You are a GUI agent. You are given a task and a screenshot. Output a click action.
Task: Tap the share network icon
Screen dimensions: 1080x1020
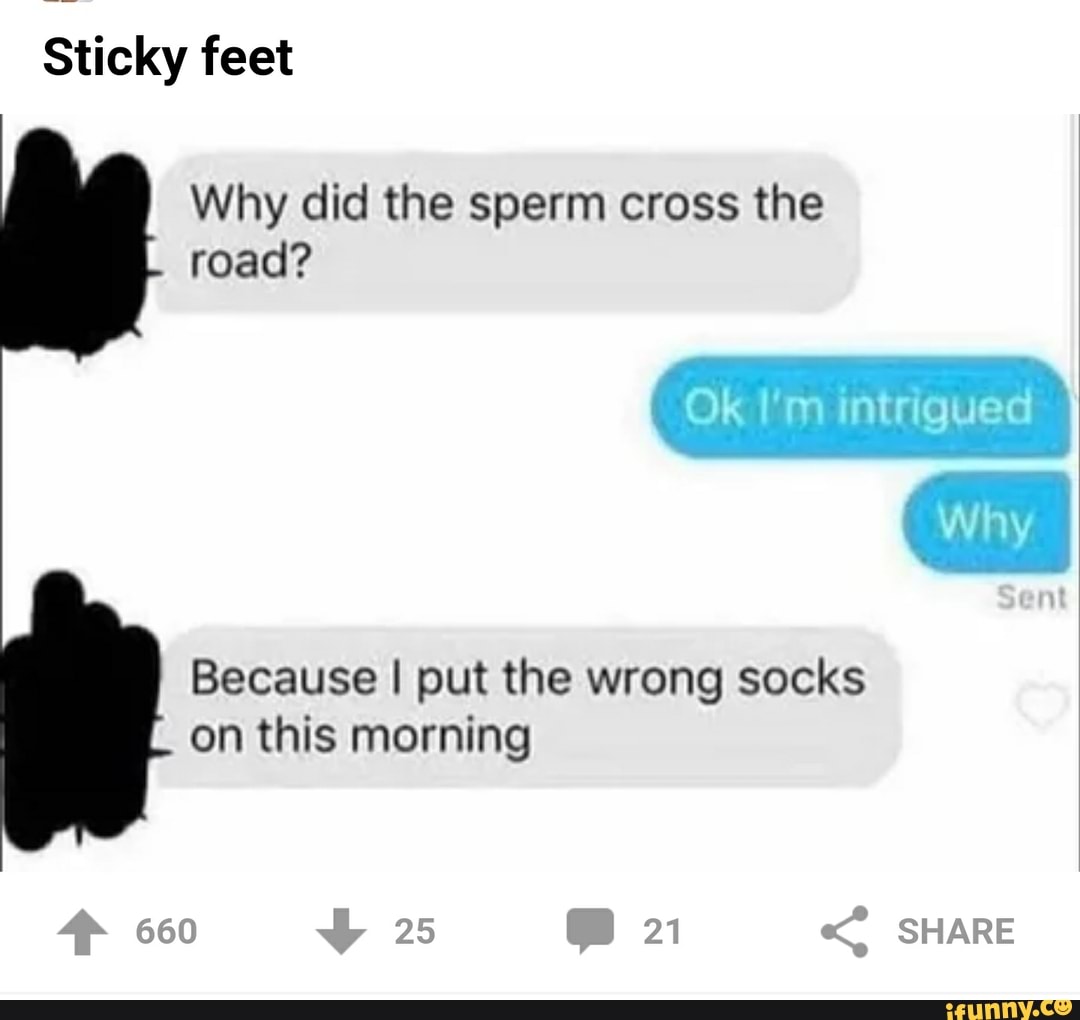pos(844,932)
